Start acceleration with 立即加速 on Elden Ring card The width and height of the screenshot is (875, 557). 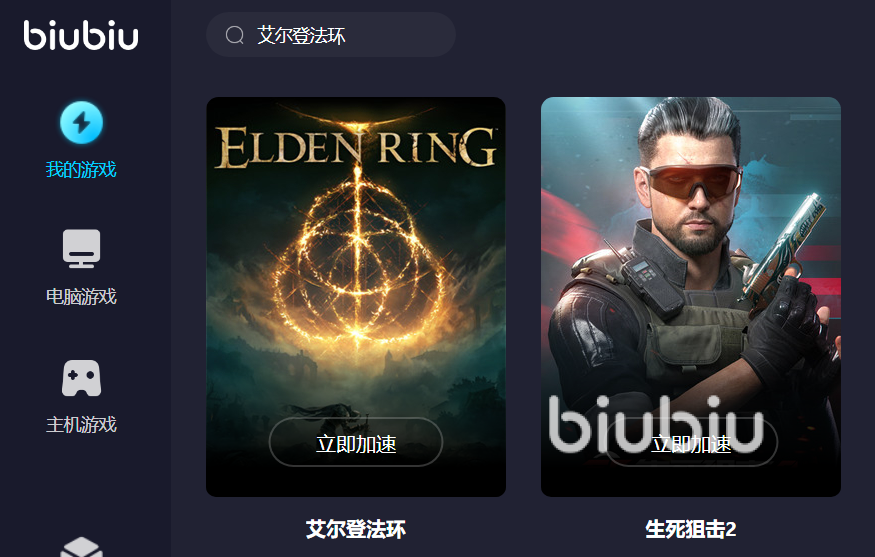[x=356, y=442]
